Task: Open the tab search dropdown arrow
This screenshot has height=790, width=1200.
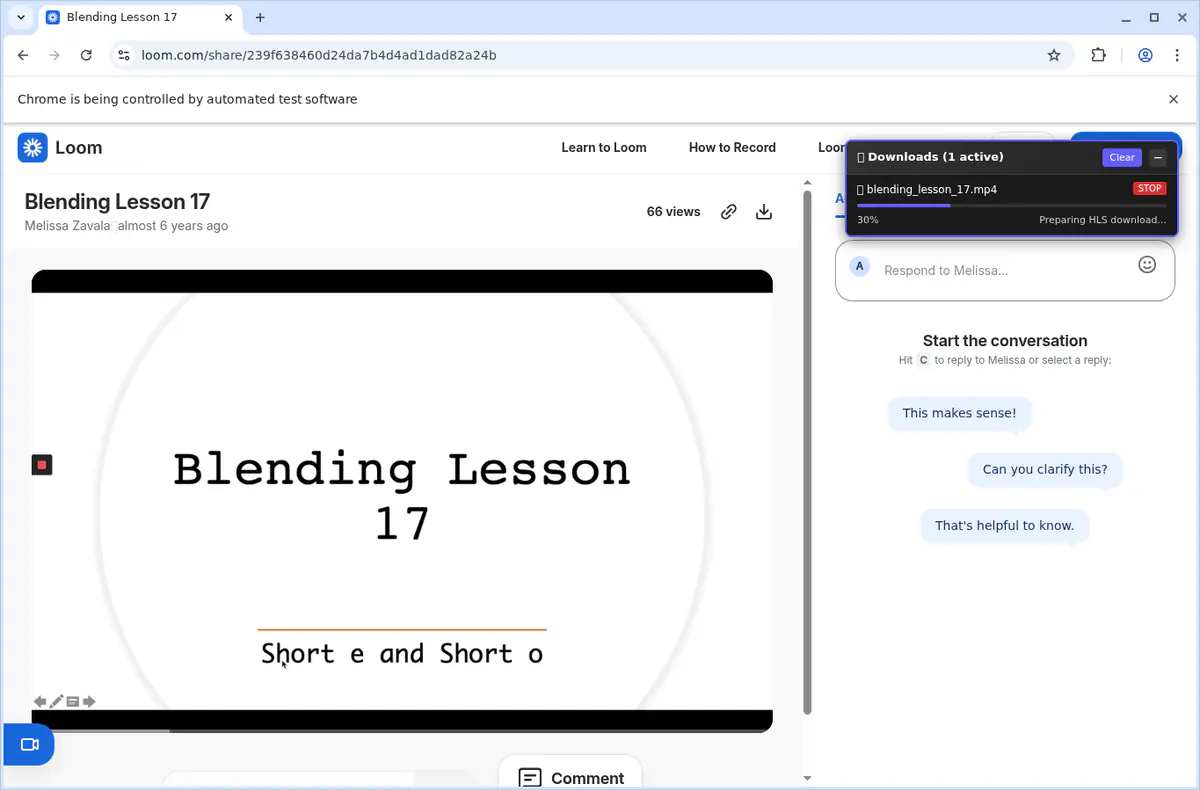Action: pyautogui.click(x=21, y=17)
